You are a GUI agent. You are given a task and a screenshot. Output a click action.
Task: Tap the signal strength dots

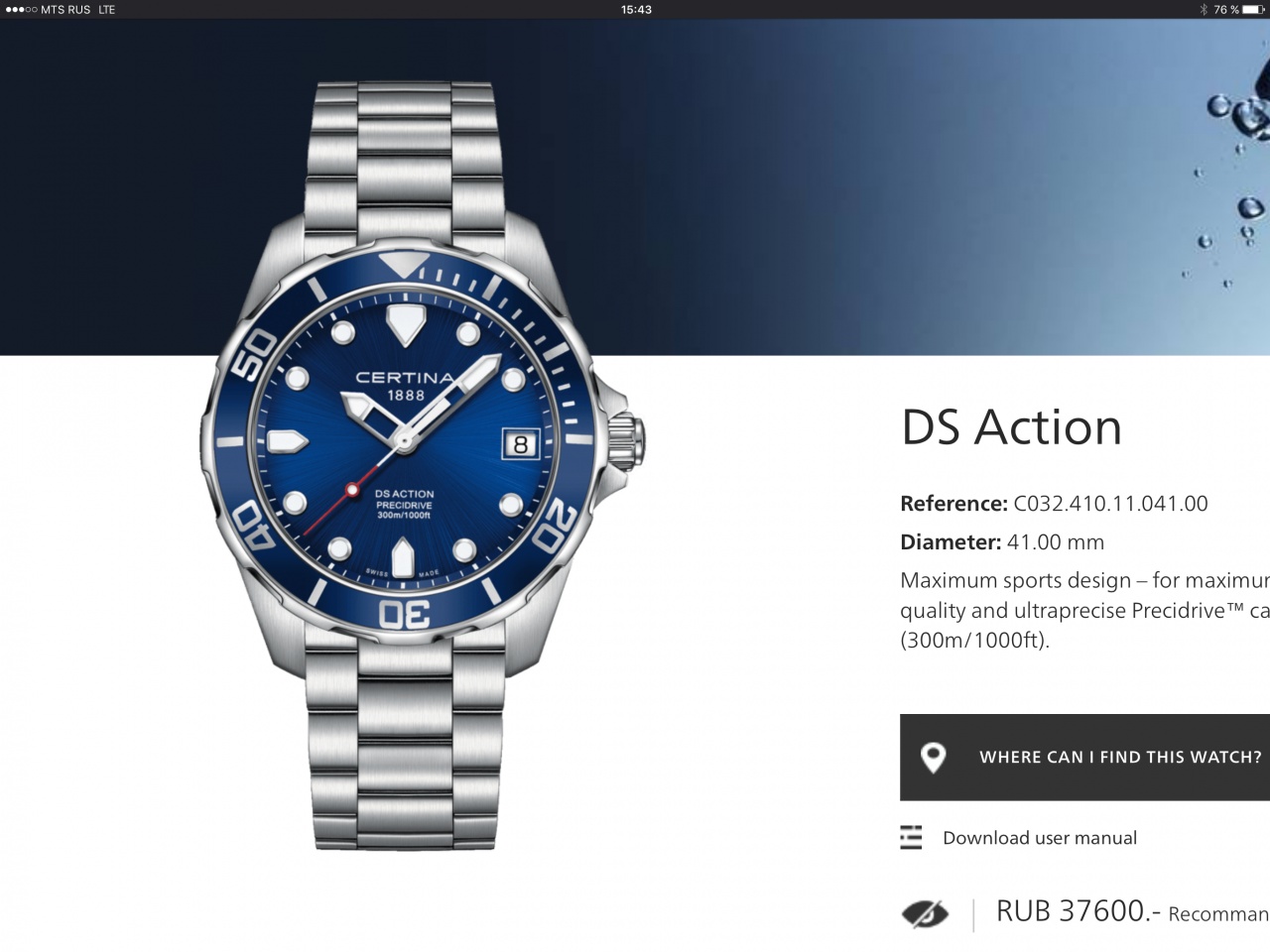[x=21, y=9]
